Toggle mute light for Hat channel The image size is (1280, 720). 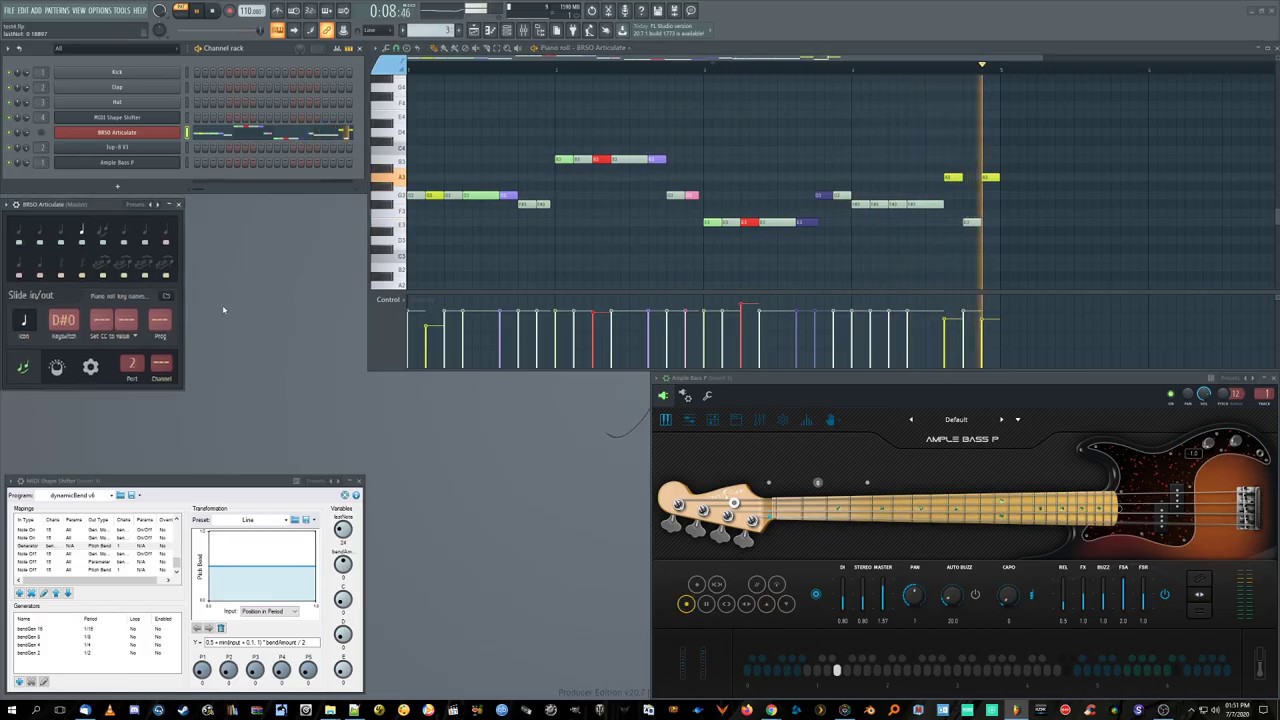pyautogui.click(x=9, y=102)
